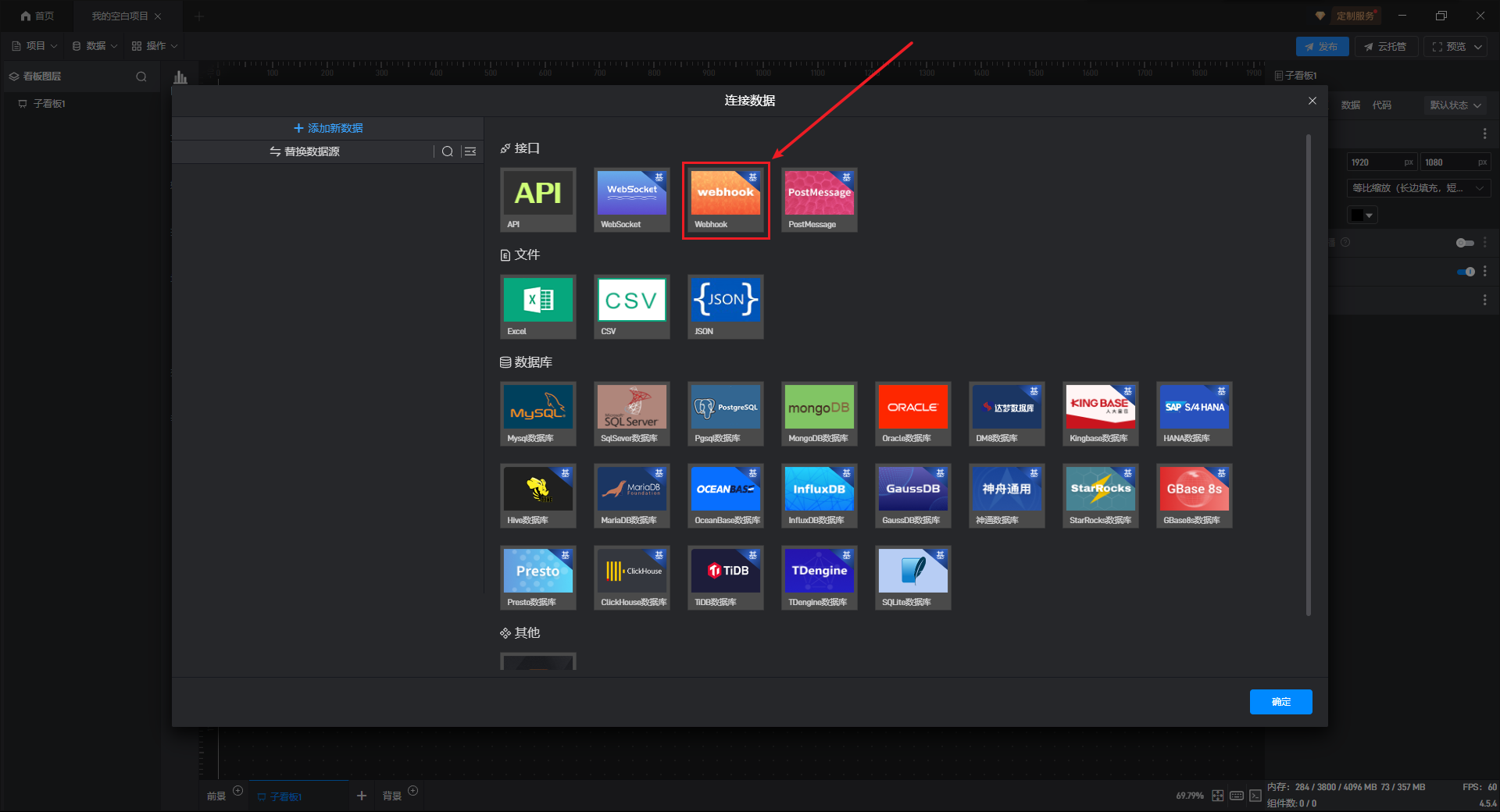Screen dimensions: 1500x812
Task: Toggle the grey switch in right panel
Action: click(x=1465, y=243)
